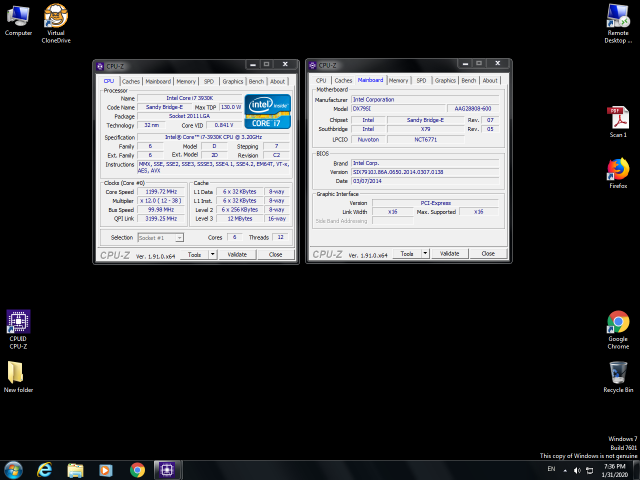Click the Intel Corporation manufacturer field
Image resolution: width=640 pixels, height=480 pixels.
pos(425,100)
